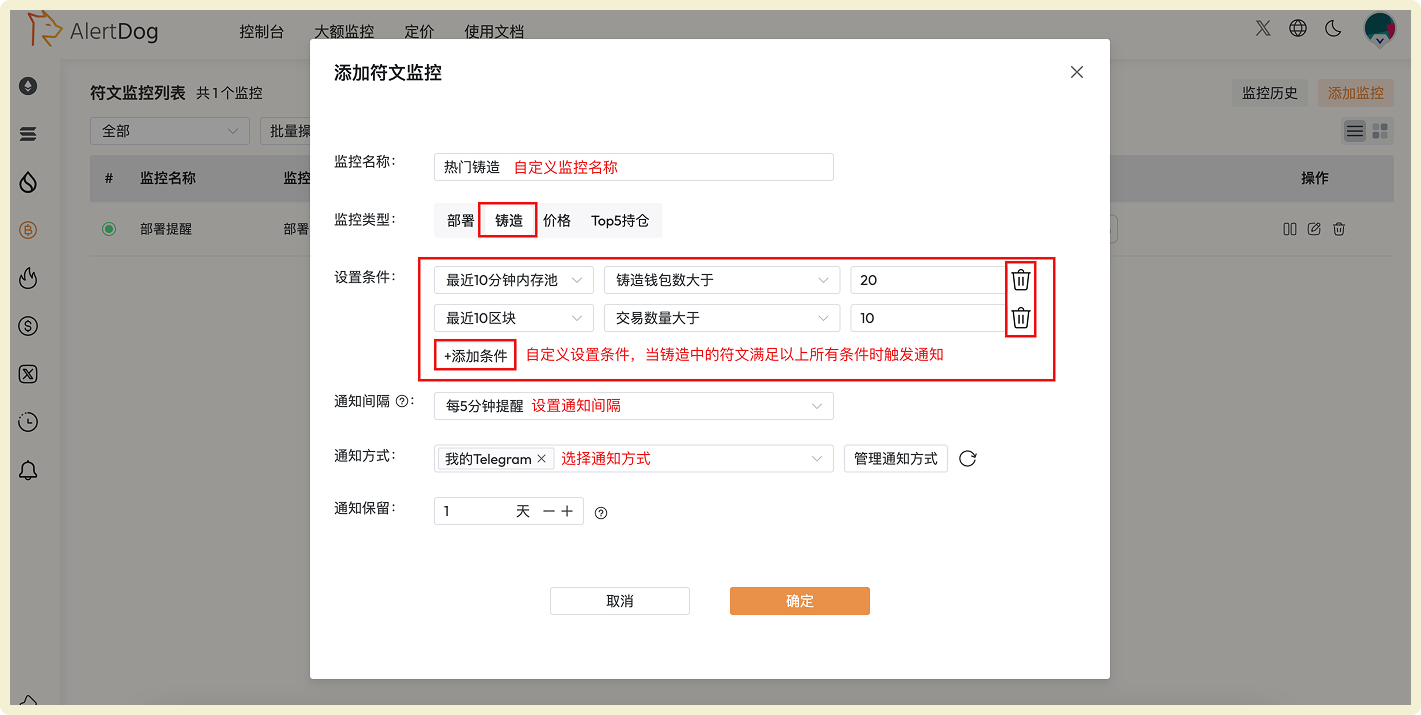
Task: Delete the first condition row via trash icon
Action: point(1020,280)
